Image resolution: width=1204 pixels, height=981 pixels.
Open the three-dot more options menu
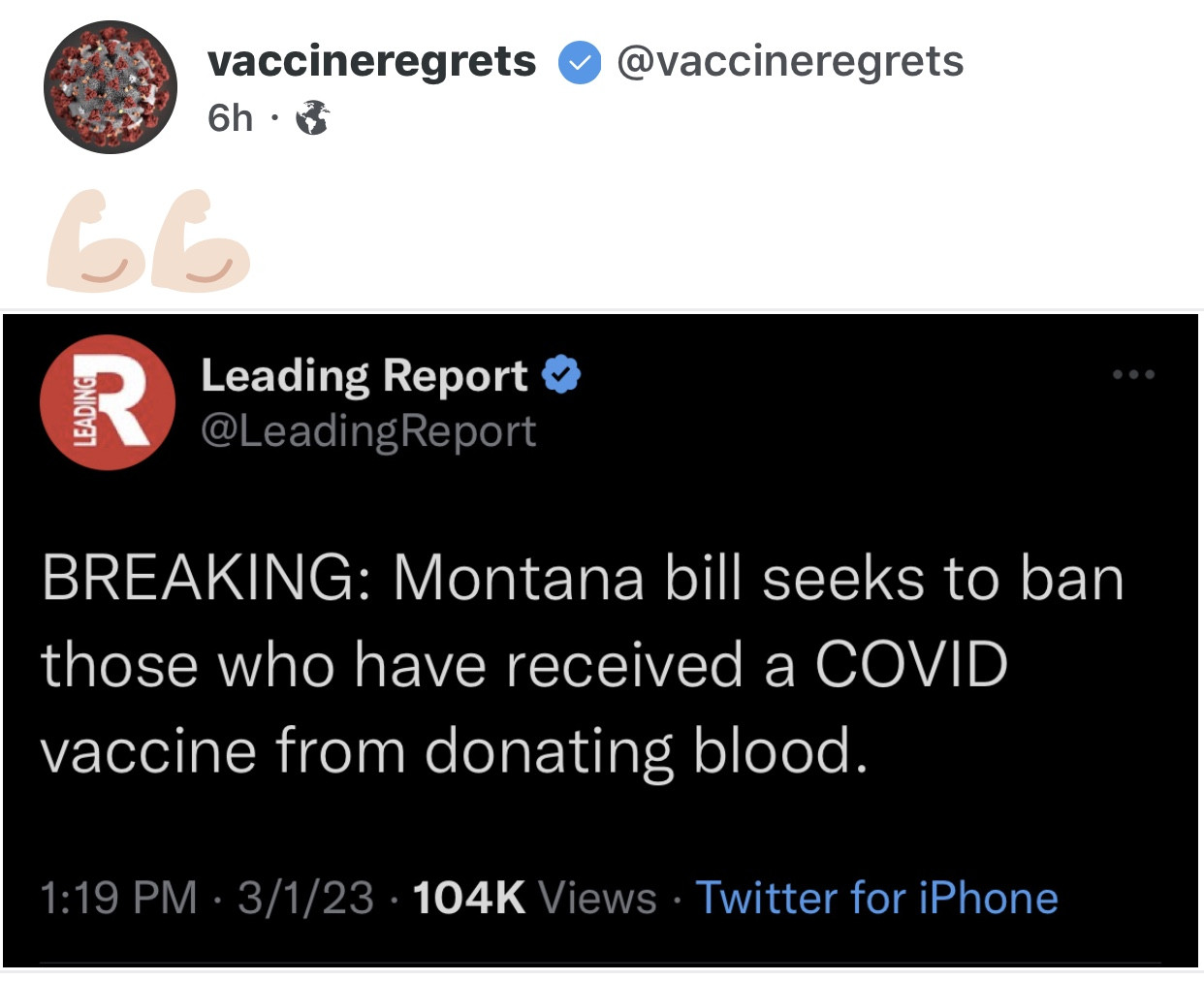click(x=1134, y=374)
